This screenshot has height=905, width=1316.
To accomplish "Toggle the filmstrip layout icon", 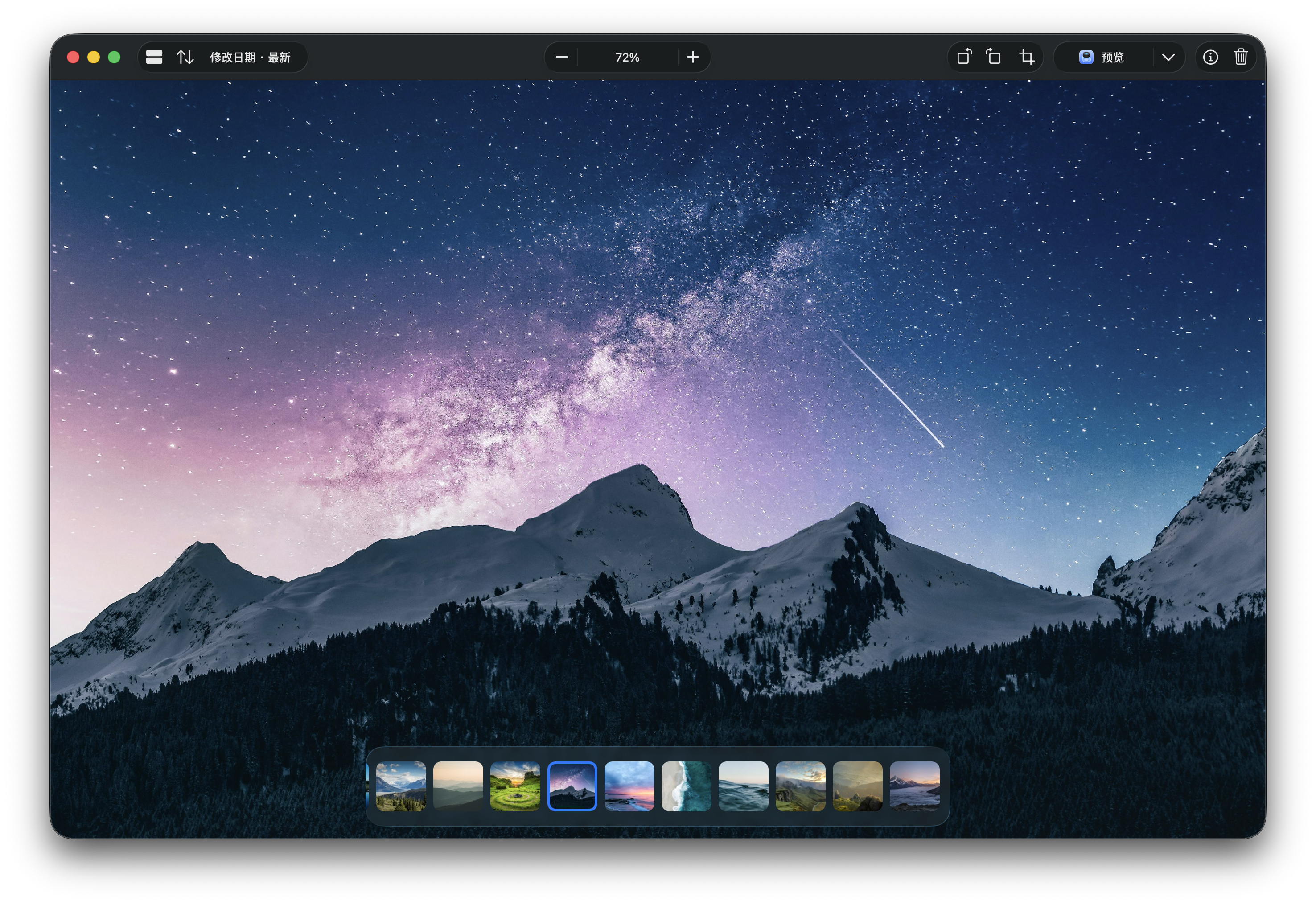I will coord(154,57).
